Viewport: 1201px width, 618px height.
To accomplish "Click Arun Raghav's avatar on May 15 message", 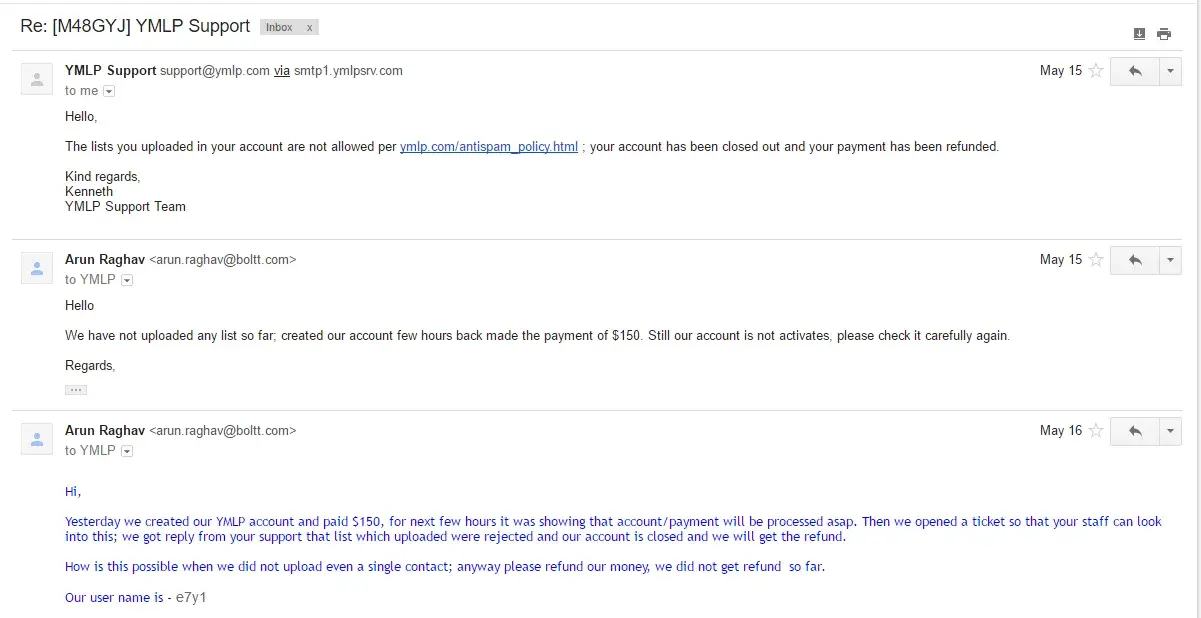I will tap(37, 268).
